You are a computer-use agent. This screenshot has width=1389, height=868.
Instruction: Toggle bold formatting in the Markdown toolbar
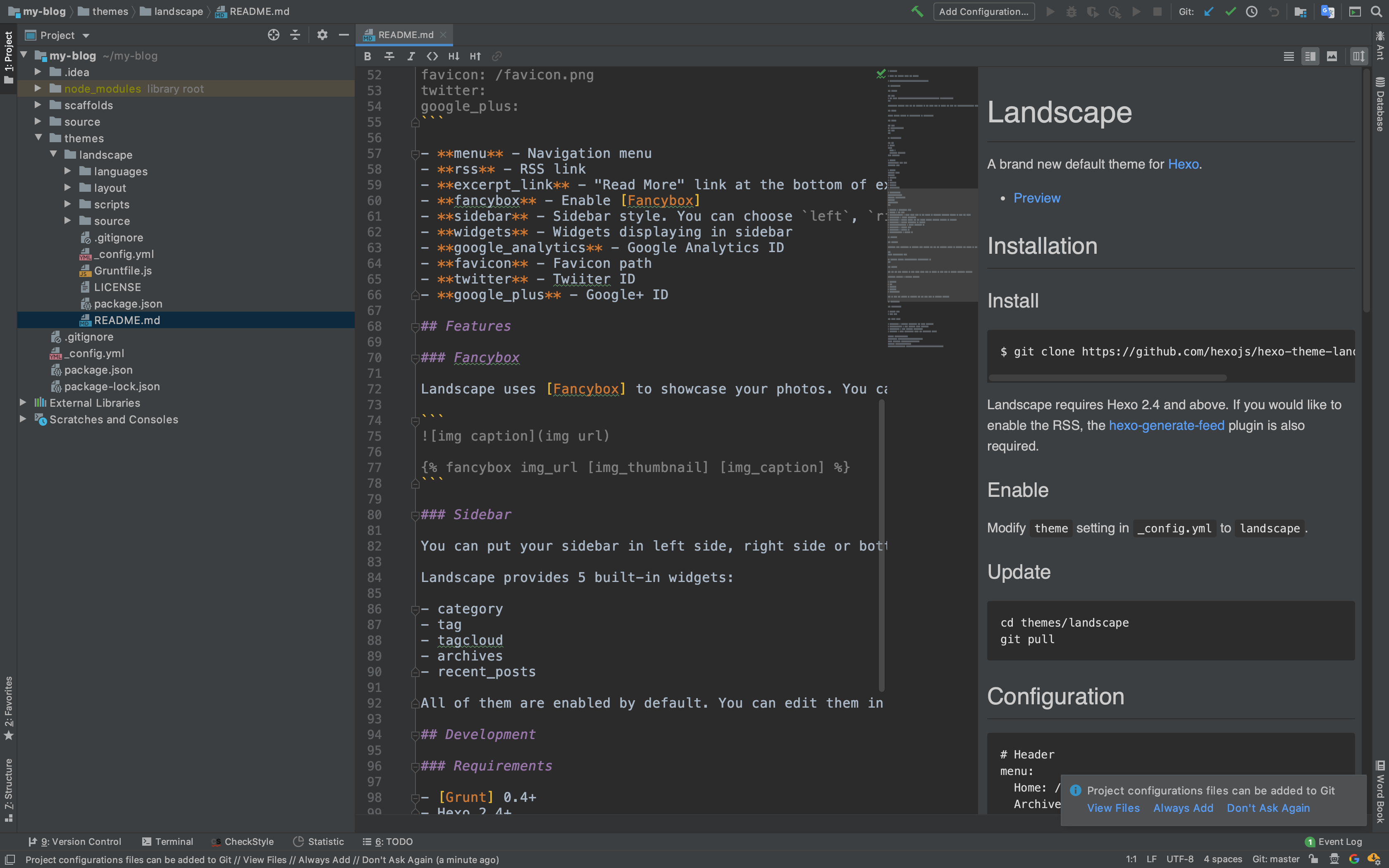(368, 56)
